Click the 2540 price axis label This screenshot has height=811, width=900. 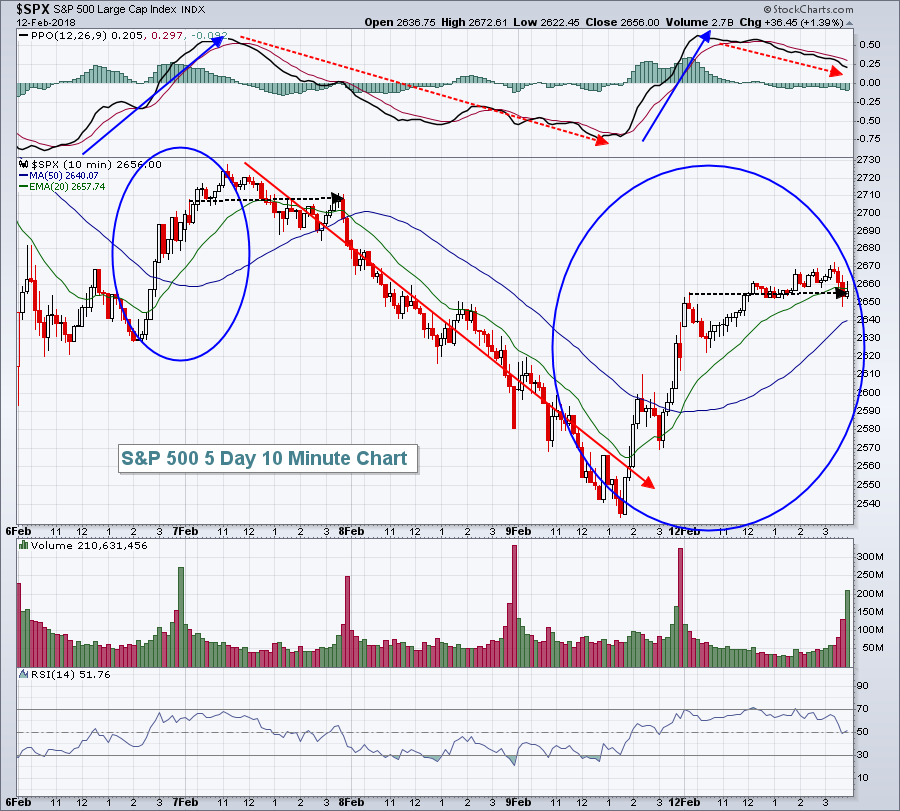click(868, 504)
